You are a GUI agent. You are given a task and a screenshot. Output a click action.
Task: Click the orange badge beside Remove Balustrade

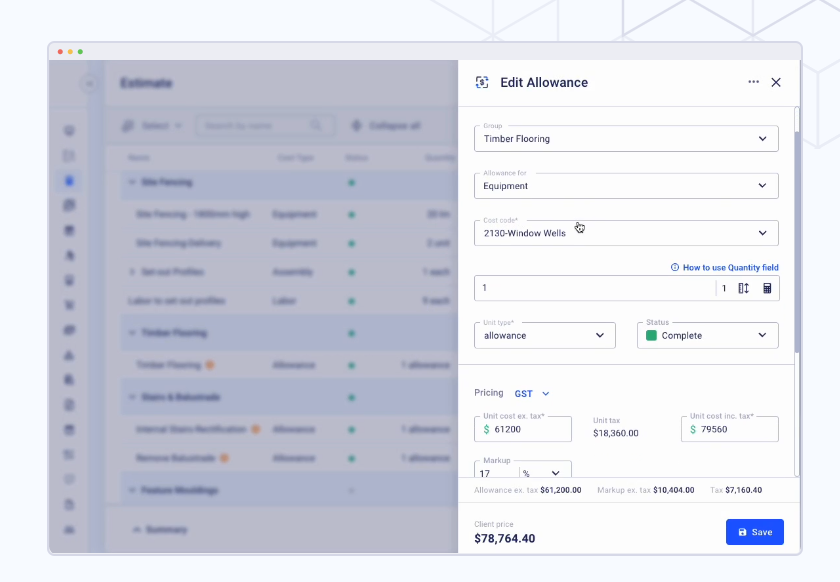(x=224, y=458)
